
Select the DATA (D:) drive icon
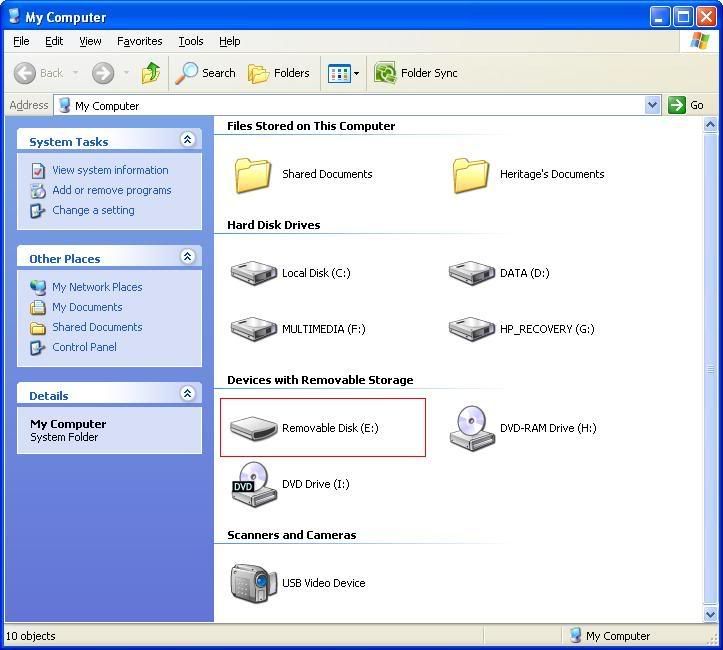pyautogui.click(x=471, y=273)
